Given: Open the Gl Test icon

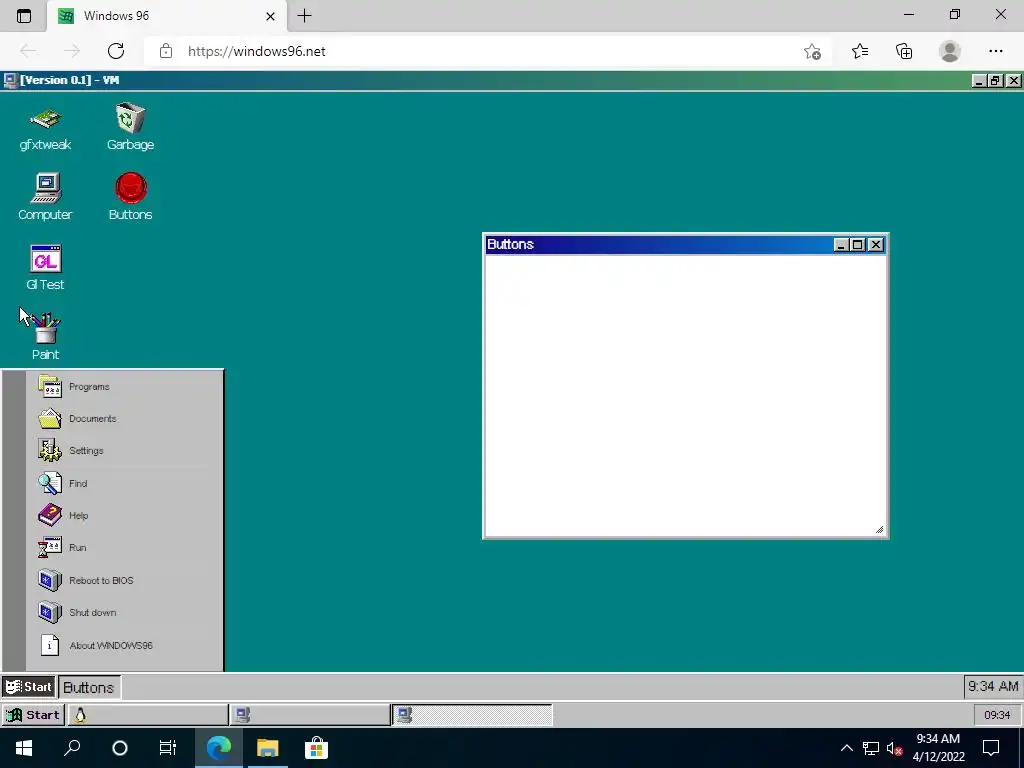Looking at the screenshot, I should pos(45,268).
